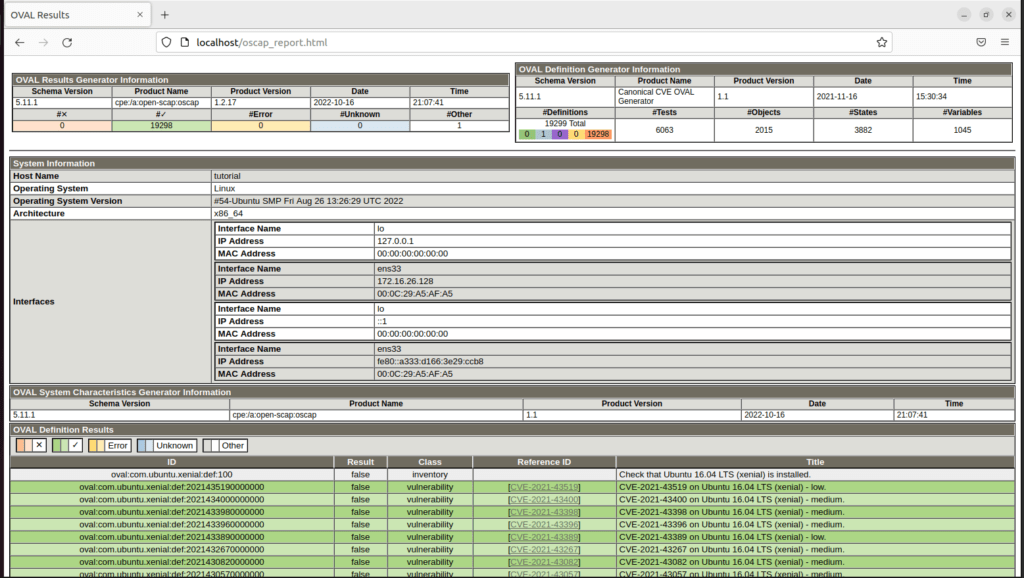1024x578 pixels.
Task: Visit the CVE-2021-43267 reference
Action: point(544,549)
